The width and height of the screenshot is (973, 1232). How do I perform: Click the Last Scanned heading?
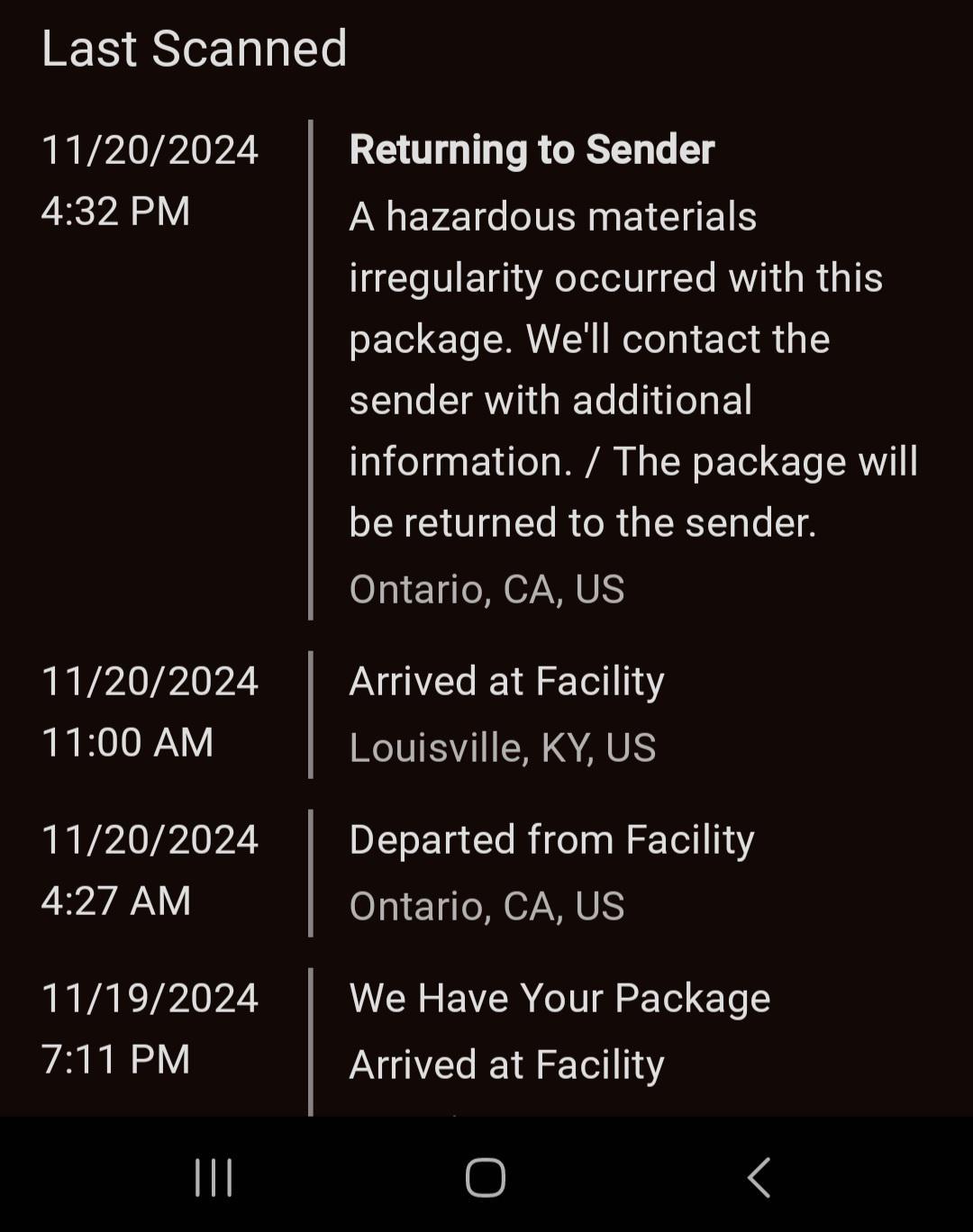(x=195, y=49)
